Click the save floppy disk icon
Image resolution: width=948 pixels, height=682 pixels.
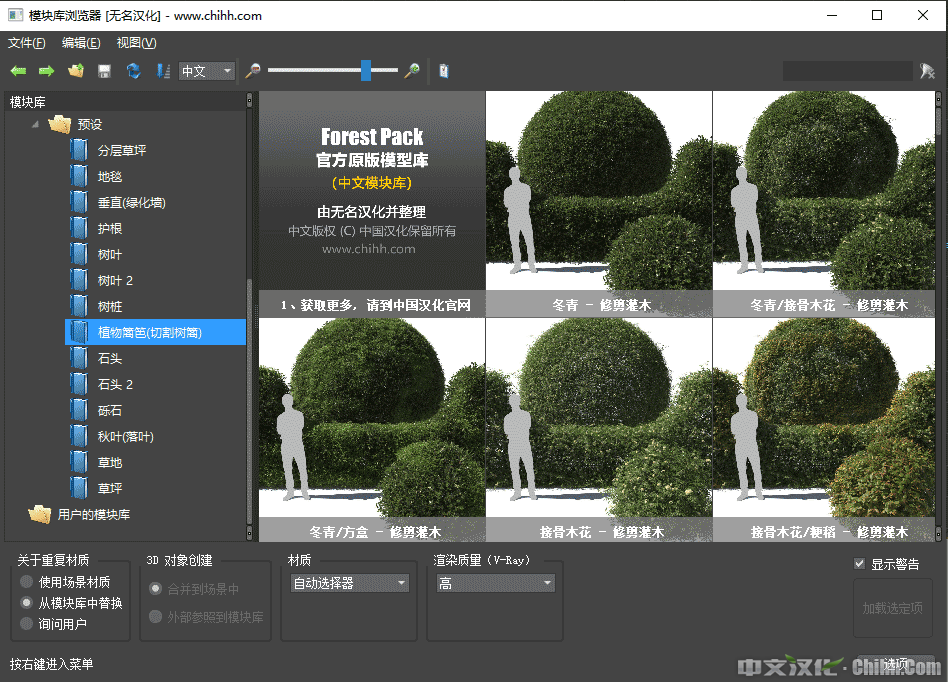104,71
